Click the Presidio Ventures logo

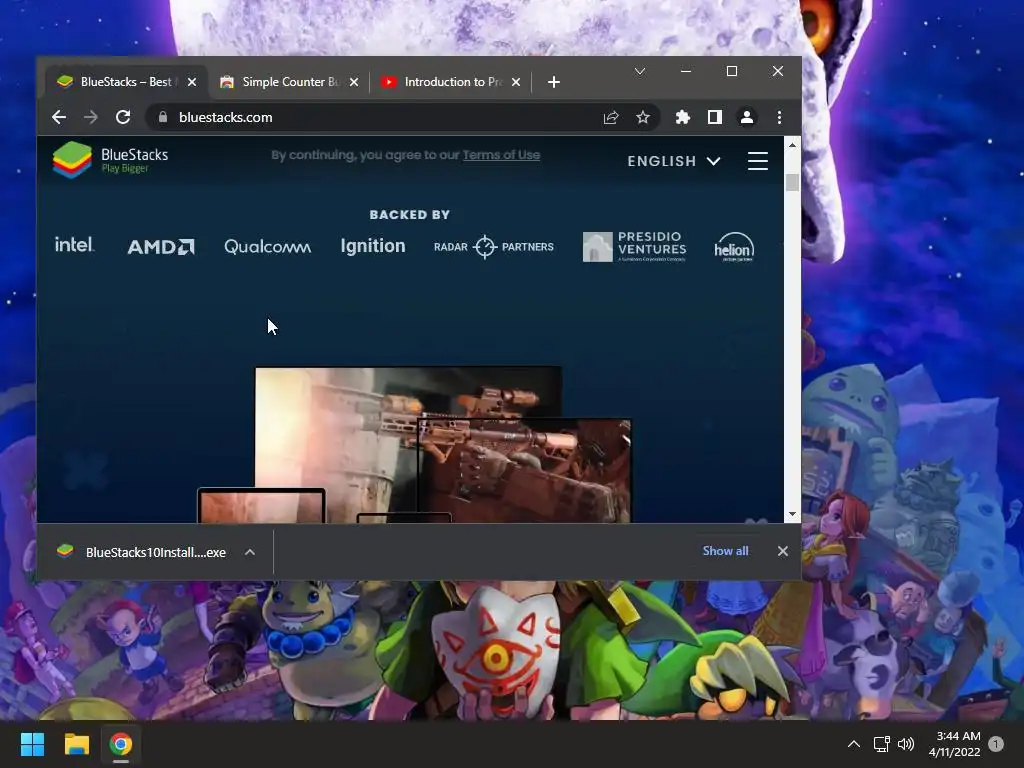click(x=635, y=247)
